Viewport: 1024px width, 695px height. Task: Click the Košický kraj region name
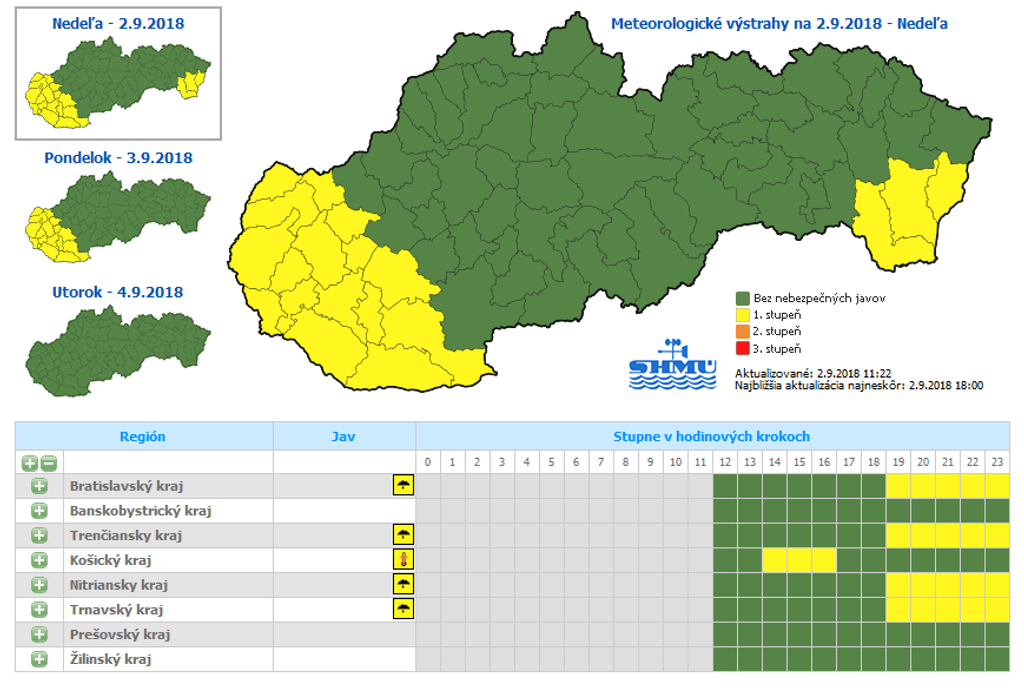tap(110, 560)
